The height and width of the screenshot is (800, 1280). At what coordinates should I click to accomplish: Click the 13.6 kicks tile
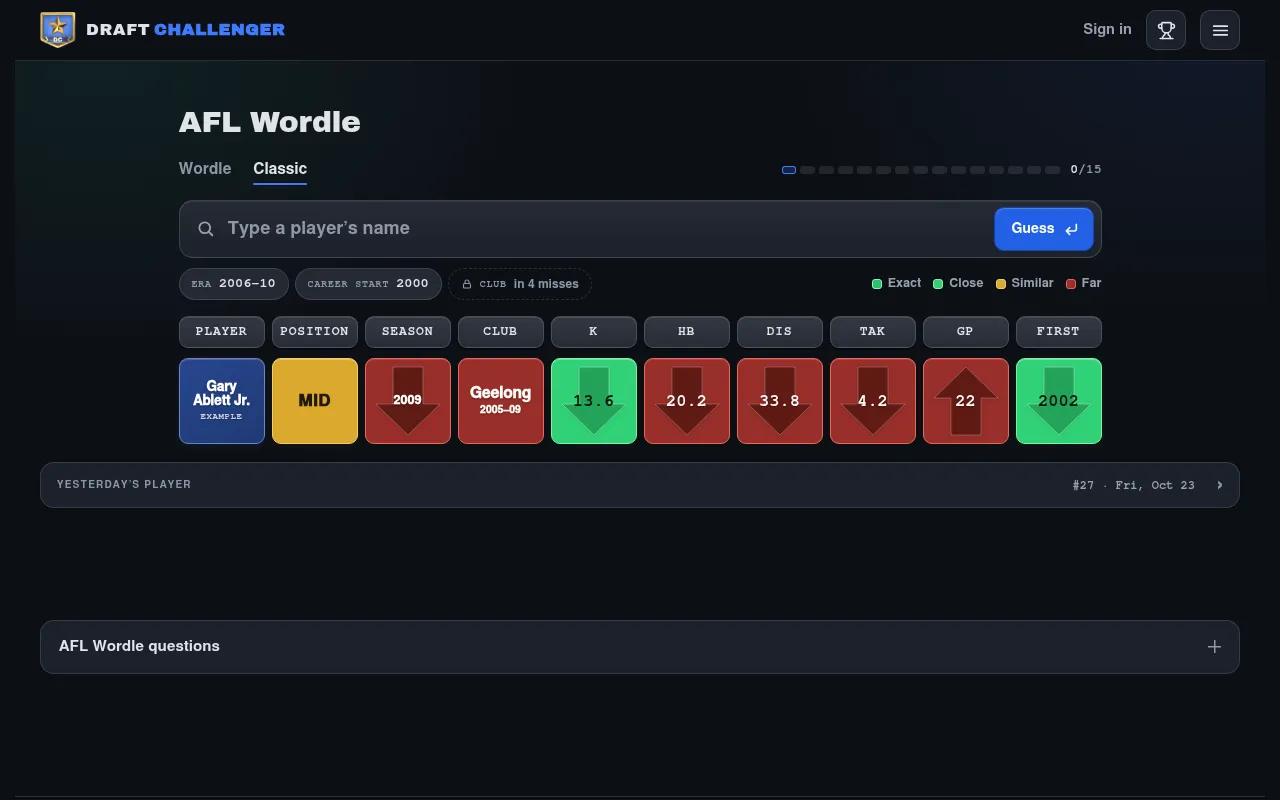click(x=594, y=401)
